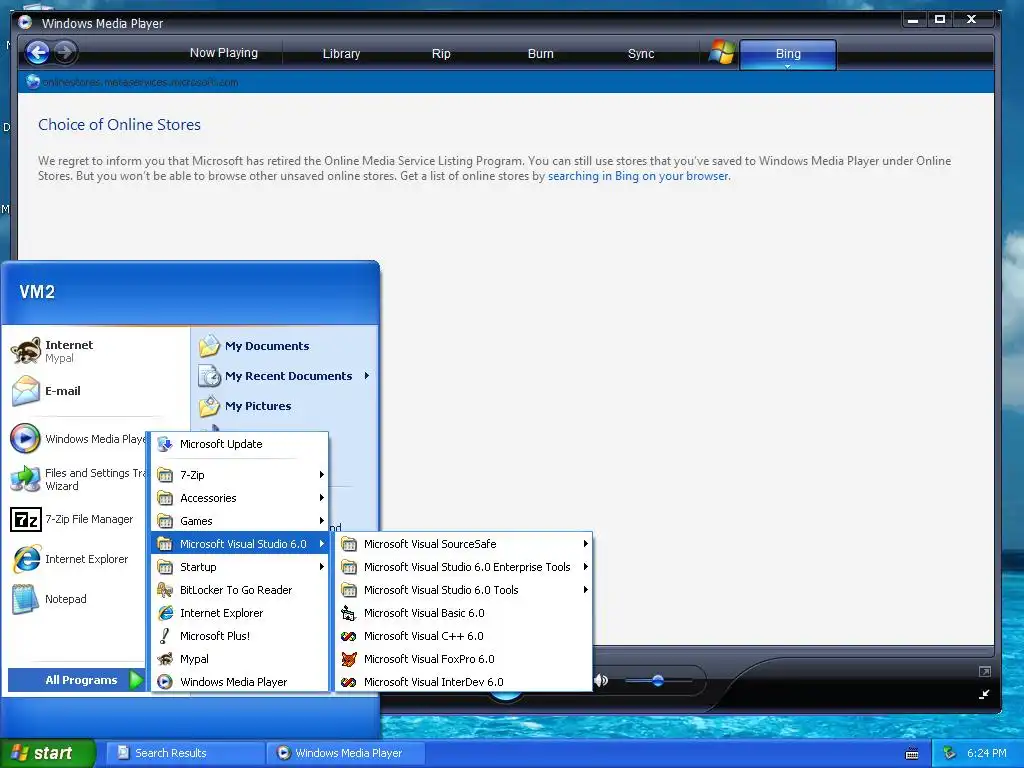The height and width of the screenshot is (768, 1024).
Task: Switch Media Player to compact mode
Action: [984, 694]
